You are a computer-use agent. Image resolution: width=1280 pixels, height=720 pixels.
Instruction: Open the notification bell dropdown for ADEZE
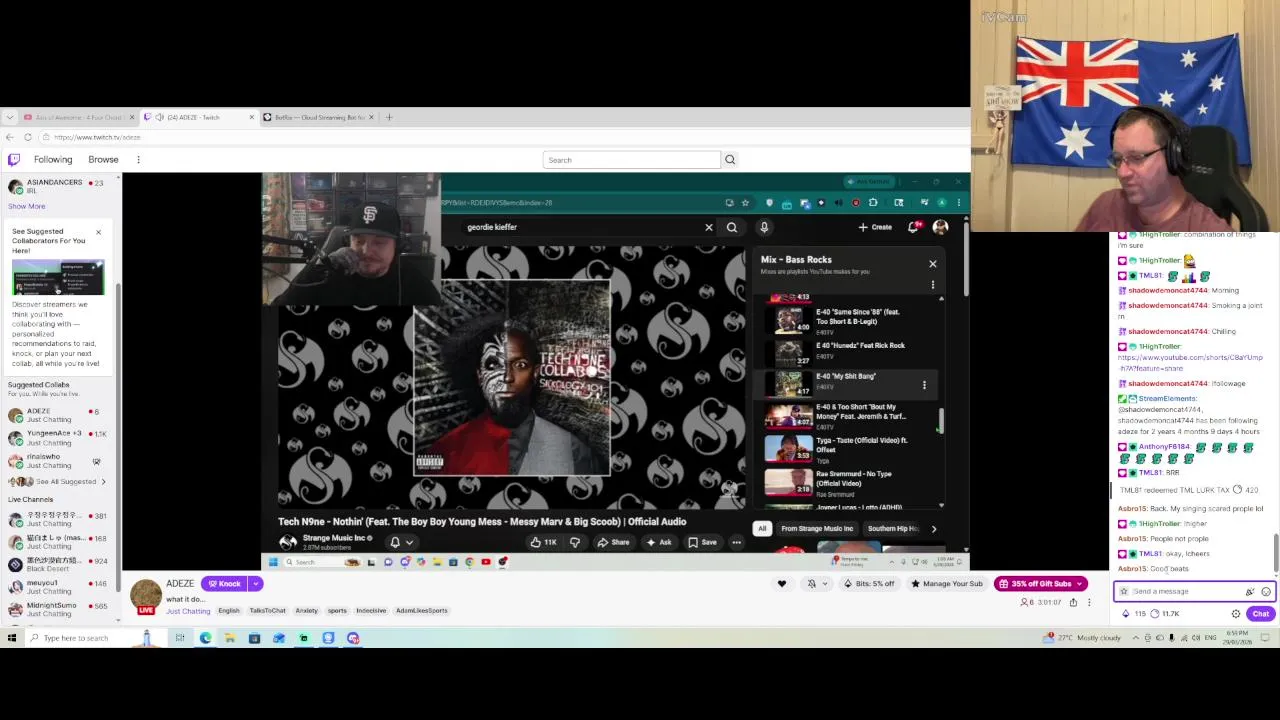tap(816, 584)
